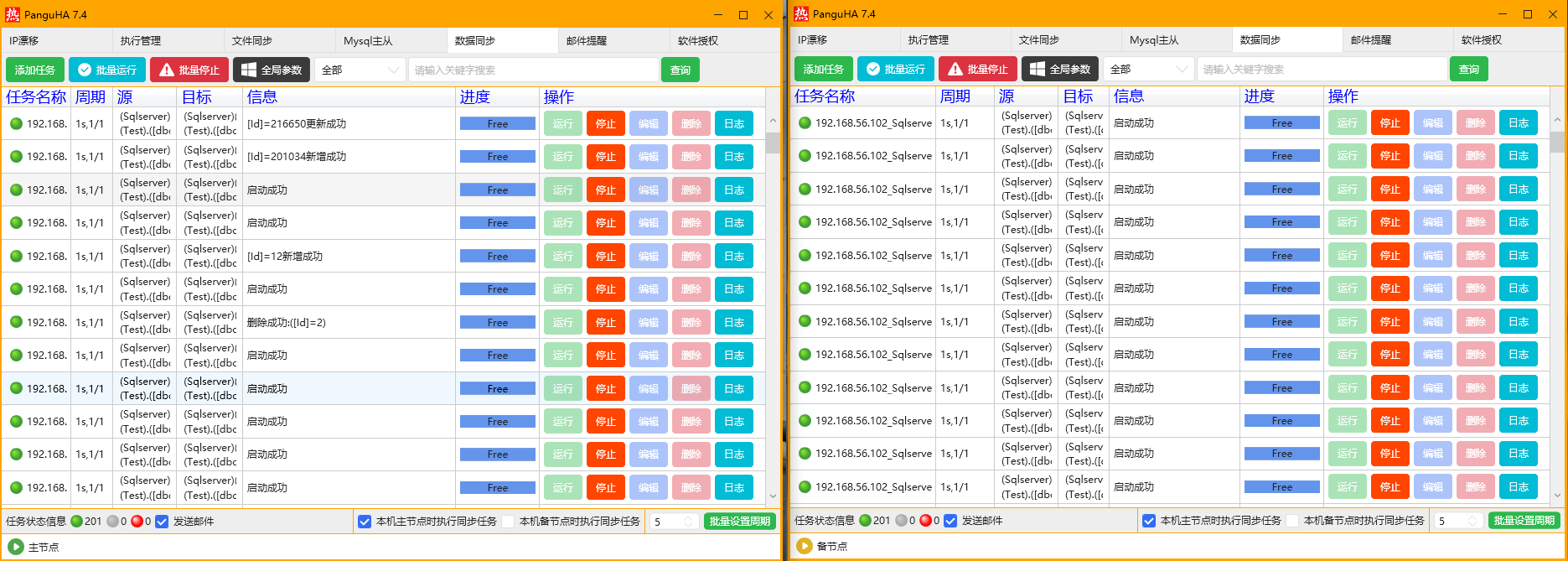1568x561 pixels.
Task: Open 全局参数 with Windows icon in left window
Action: pyautogui.click(x=272, y=70)
